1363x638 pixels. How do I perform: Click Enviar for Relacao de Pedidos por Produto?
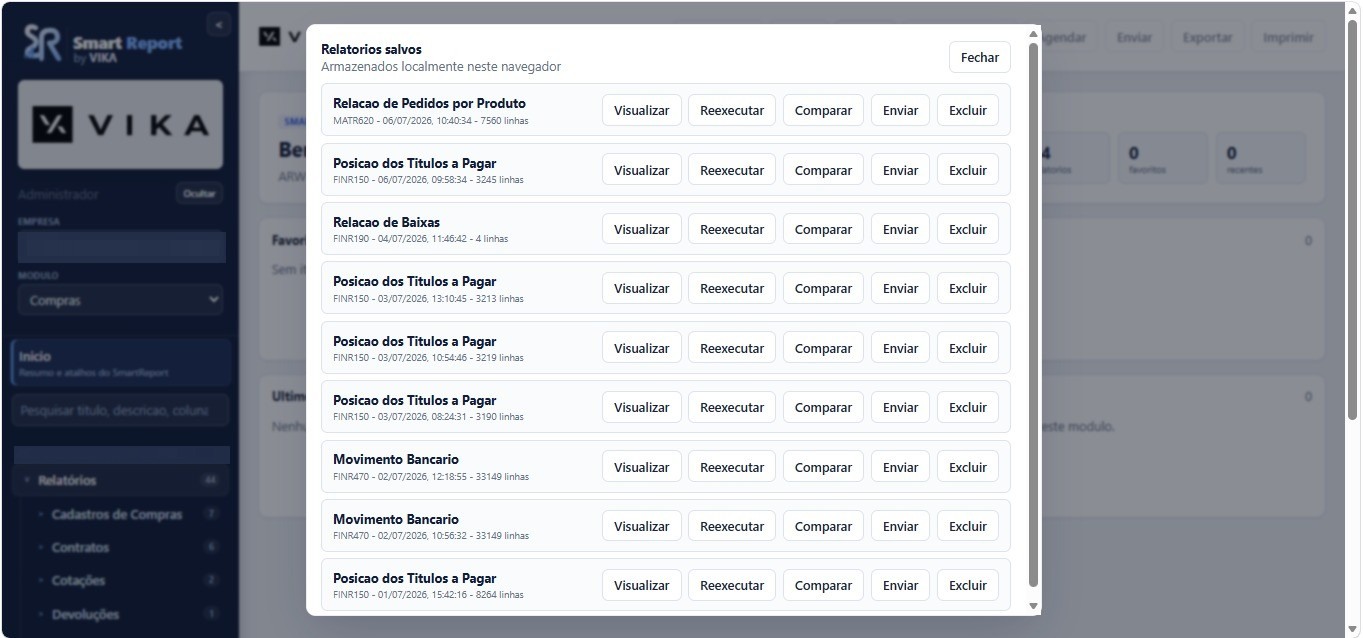pyautogui.click(x=900, y=110)
